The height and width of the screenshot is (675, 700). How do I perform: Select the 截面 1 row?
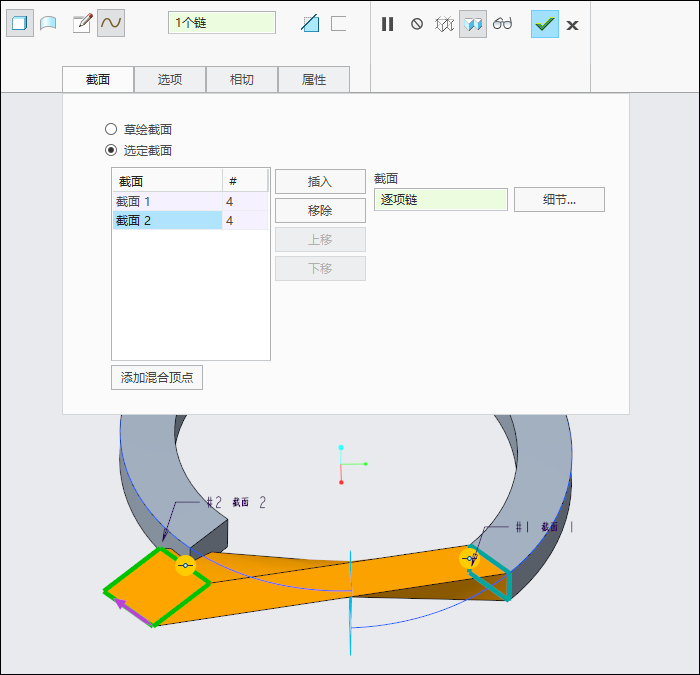coord(191,201)
